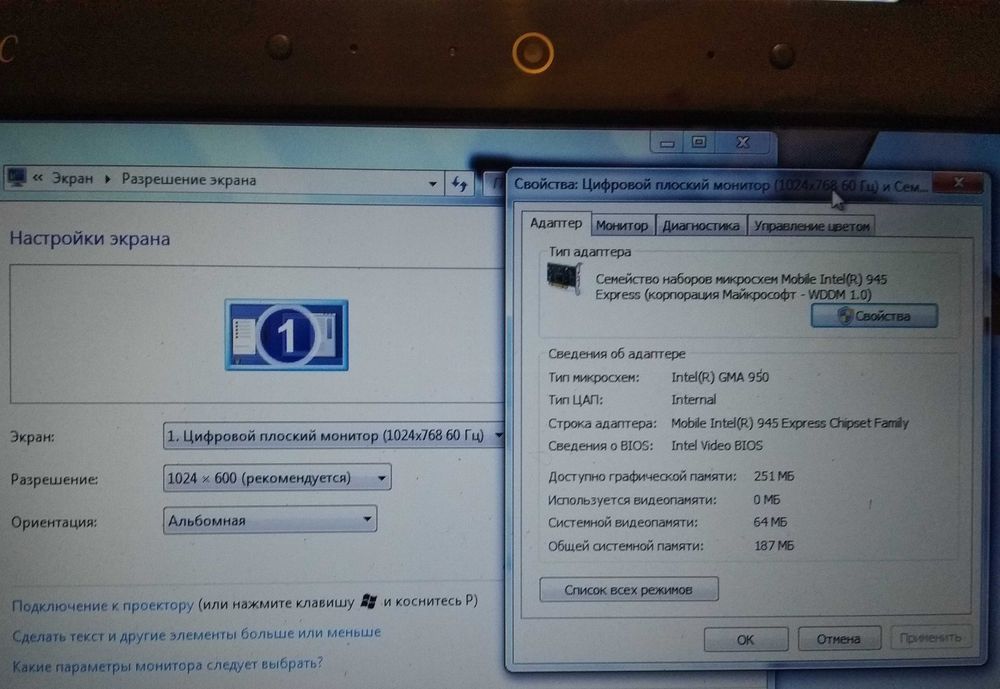
Task: Click the Mobile Intel(R) 945 Express Chipset Family text
Action: coord(790,423)
